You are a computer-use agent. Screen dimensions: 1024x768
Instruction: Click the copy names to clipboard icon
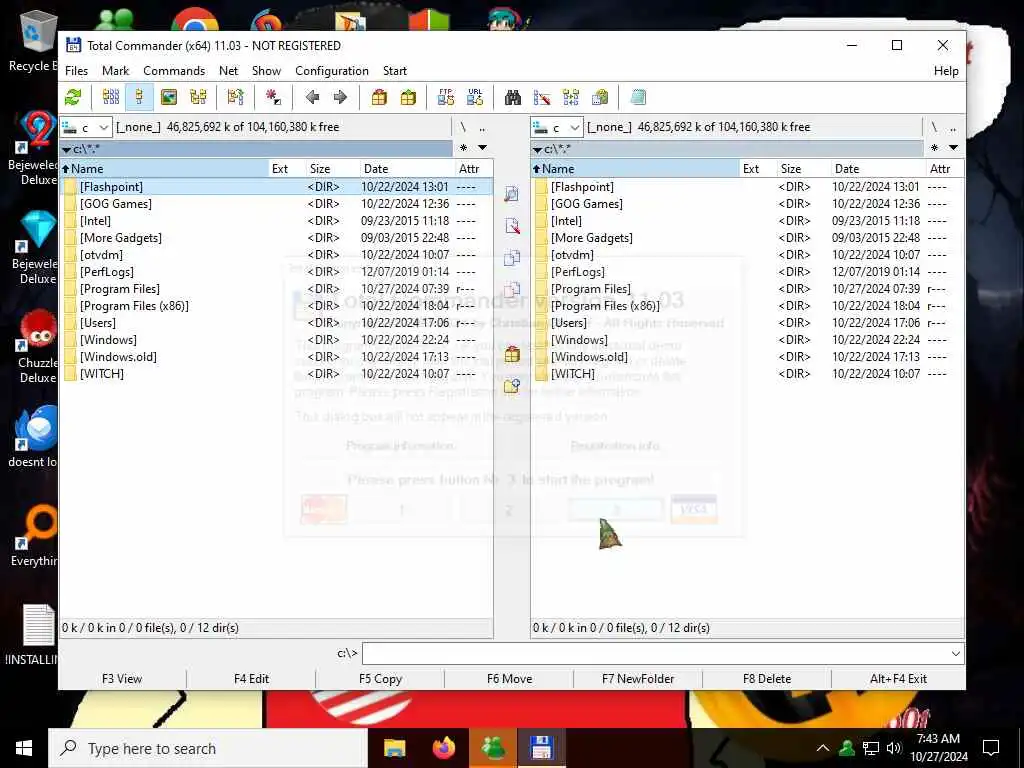tap(600, 97)
